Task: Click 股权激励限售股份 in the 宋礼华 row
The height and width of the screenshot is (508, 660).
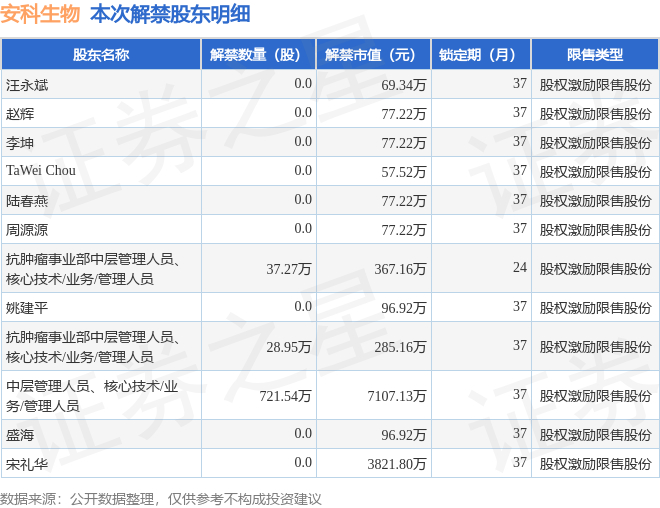Action: (x=596, y=464)
